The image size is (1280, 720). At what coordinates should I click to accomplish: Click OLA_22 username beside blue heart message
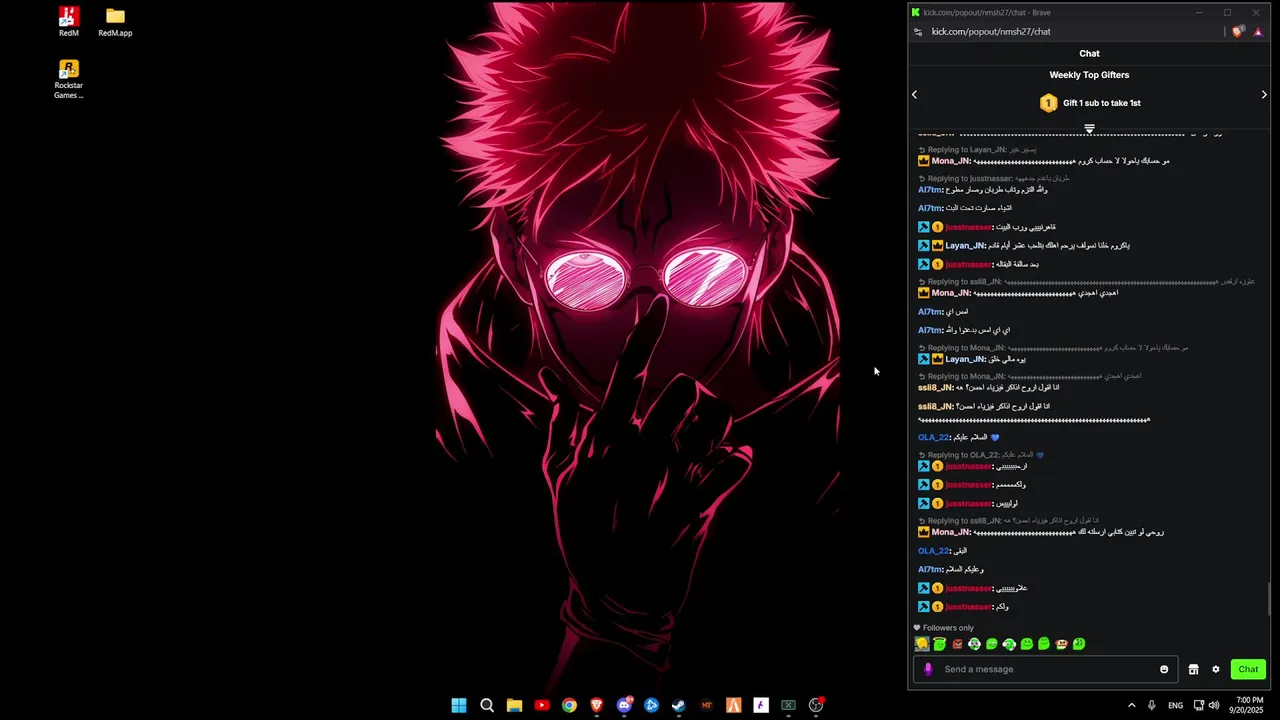(933, 437)
